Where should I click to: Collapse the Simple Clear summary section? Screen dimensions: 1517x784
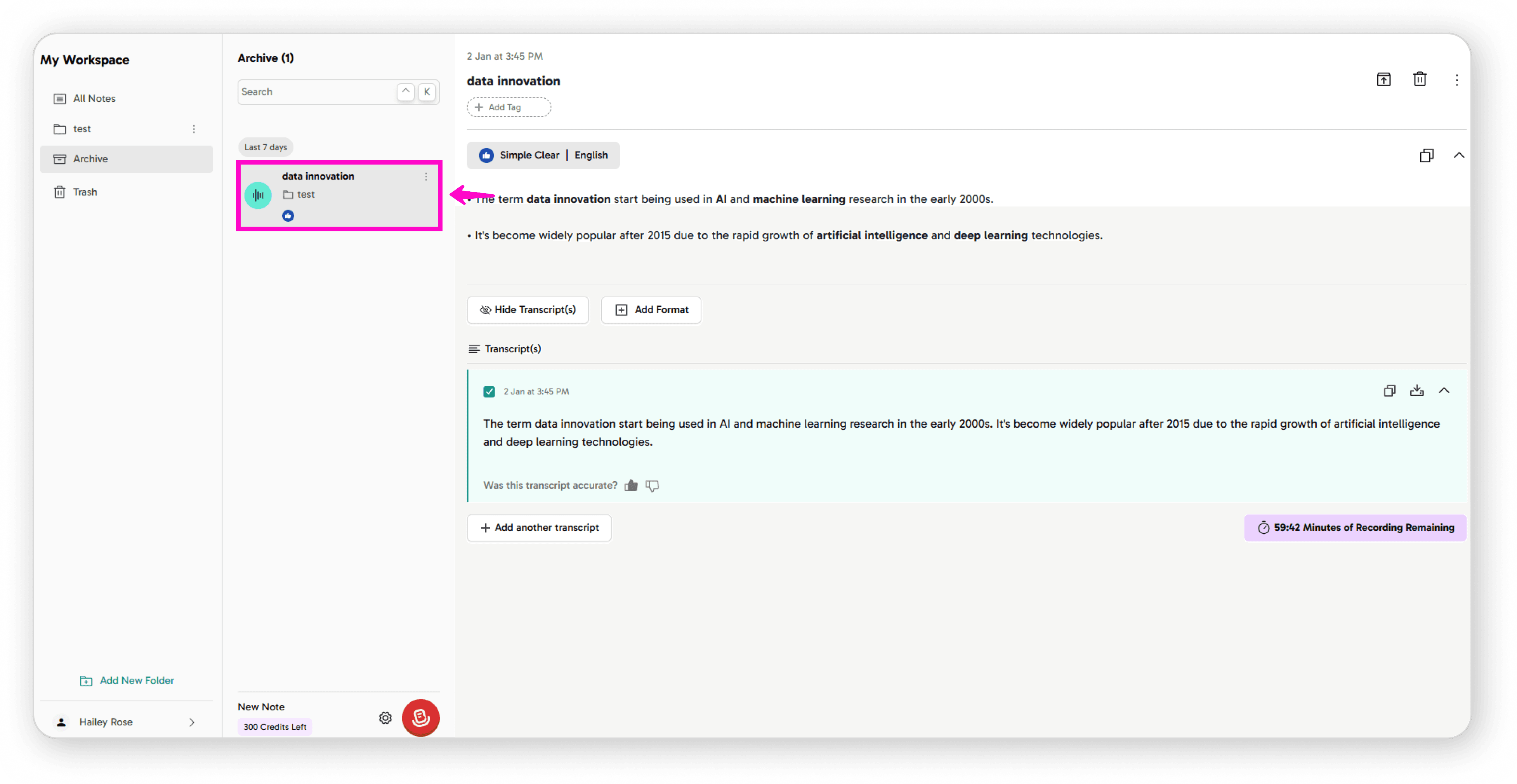[x=1458, y=155]
